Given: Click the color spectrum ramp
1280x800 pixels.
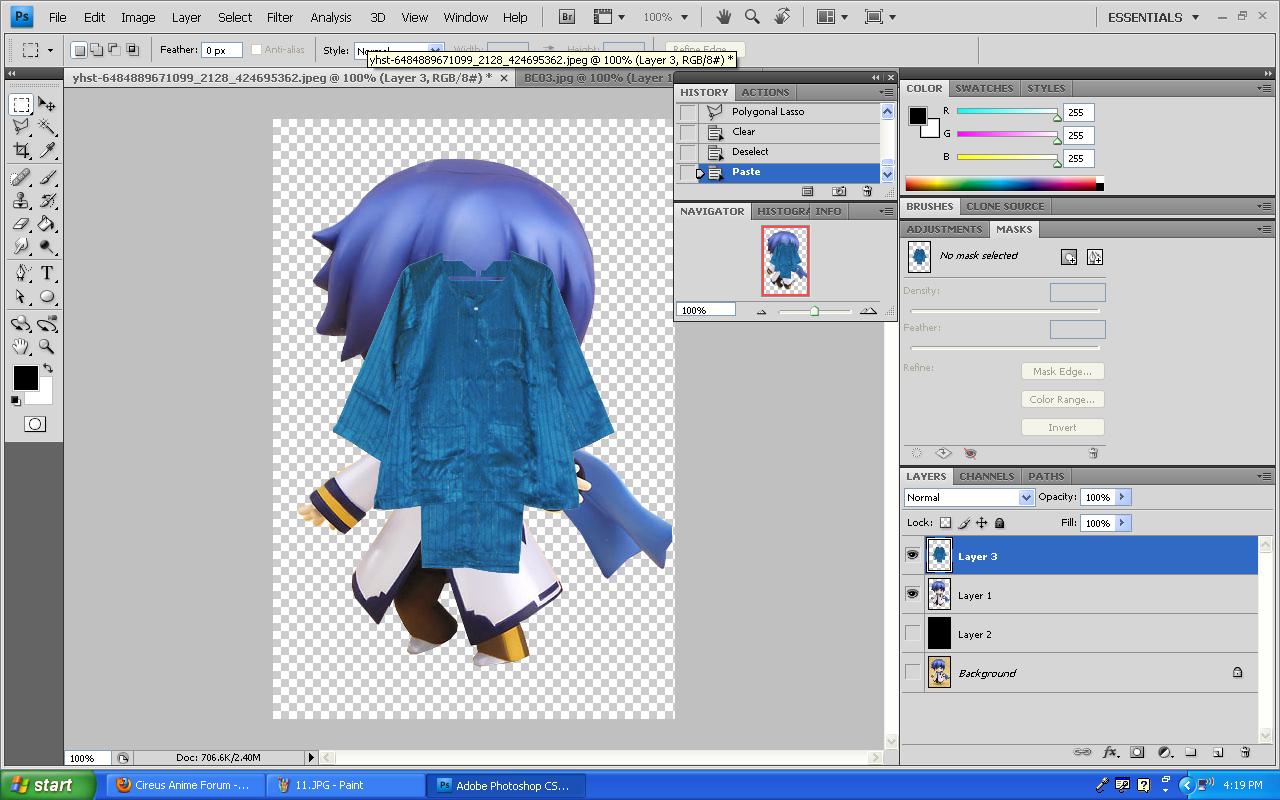Looking at the screenshot, I should coord(1000,184).
